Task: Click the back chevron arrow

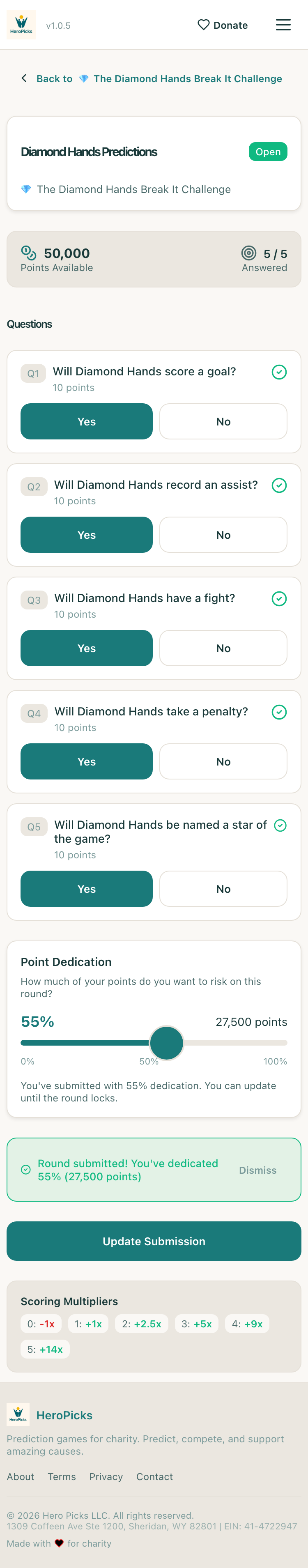Action: [24, 78]
